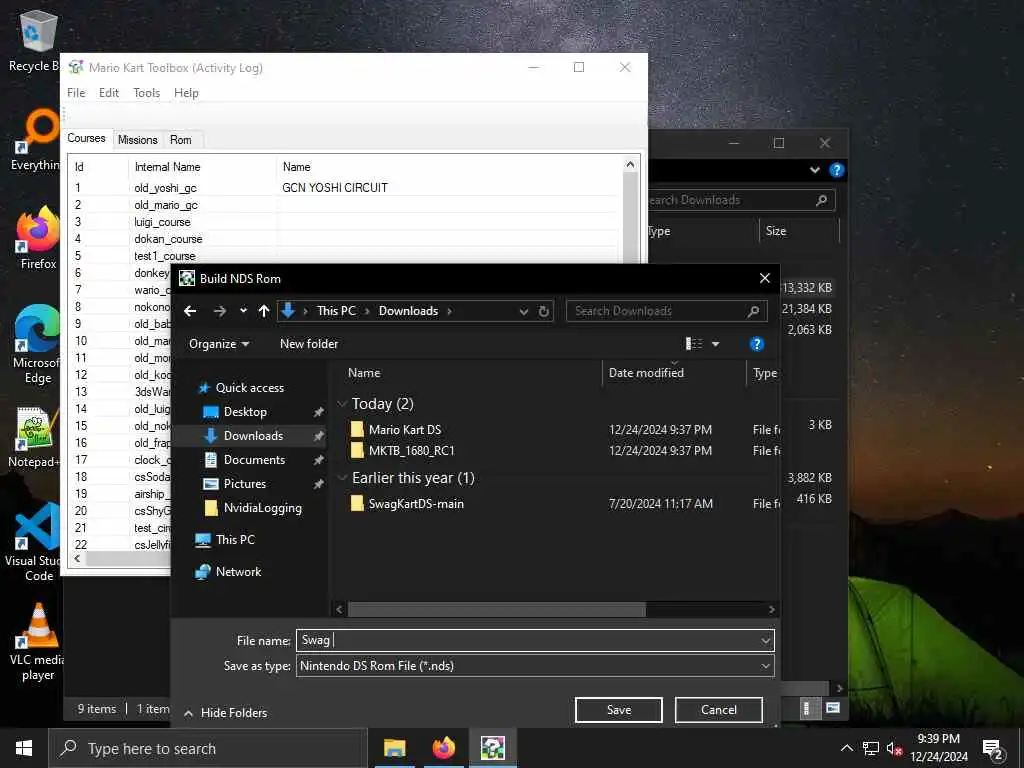
Task: Refresh the Downloads folder listing
Action: pyautogui.click(x=543, y=312)
